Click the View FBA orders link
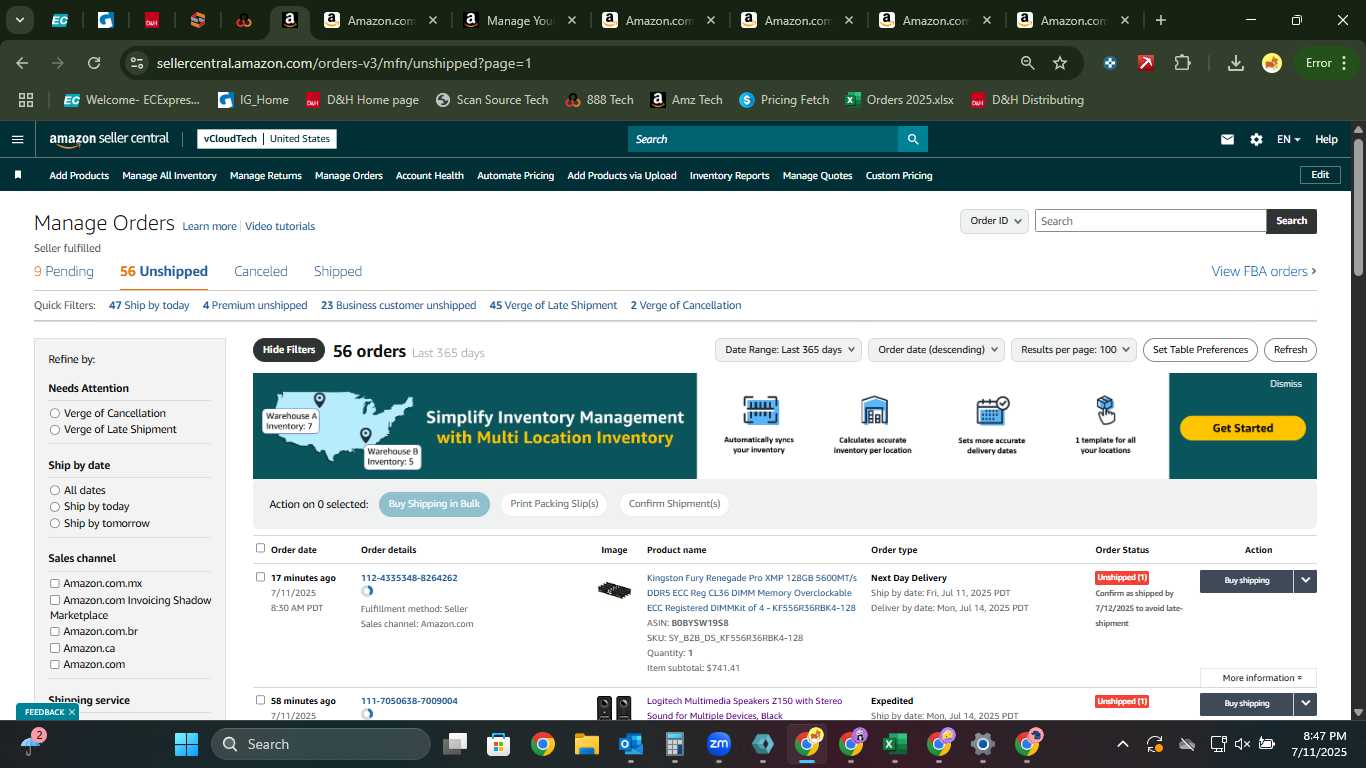Viewport: 1366px width, 768px height. pos(1264,271)
